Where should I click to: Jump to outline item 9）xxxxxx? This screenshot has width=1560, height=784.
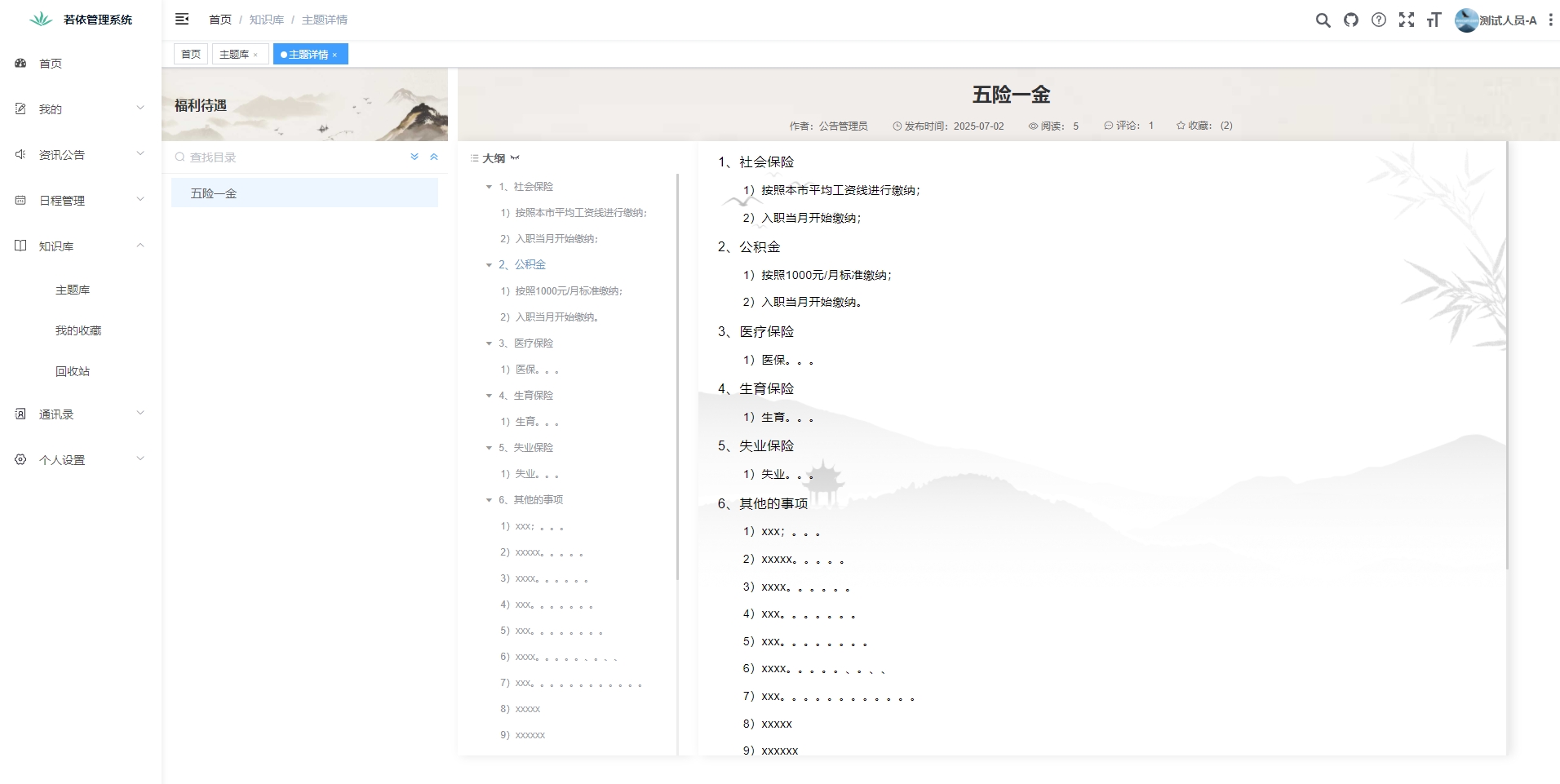click(x=523, y=735)
